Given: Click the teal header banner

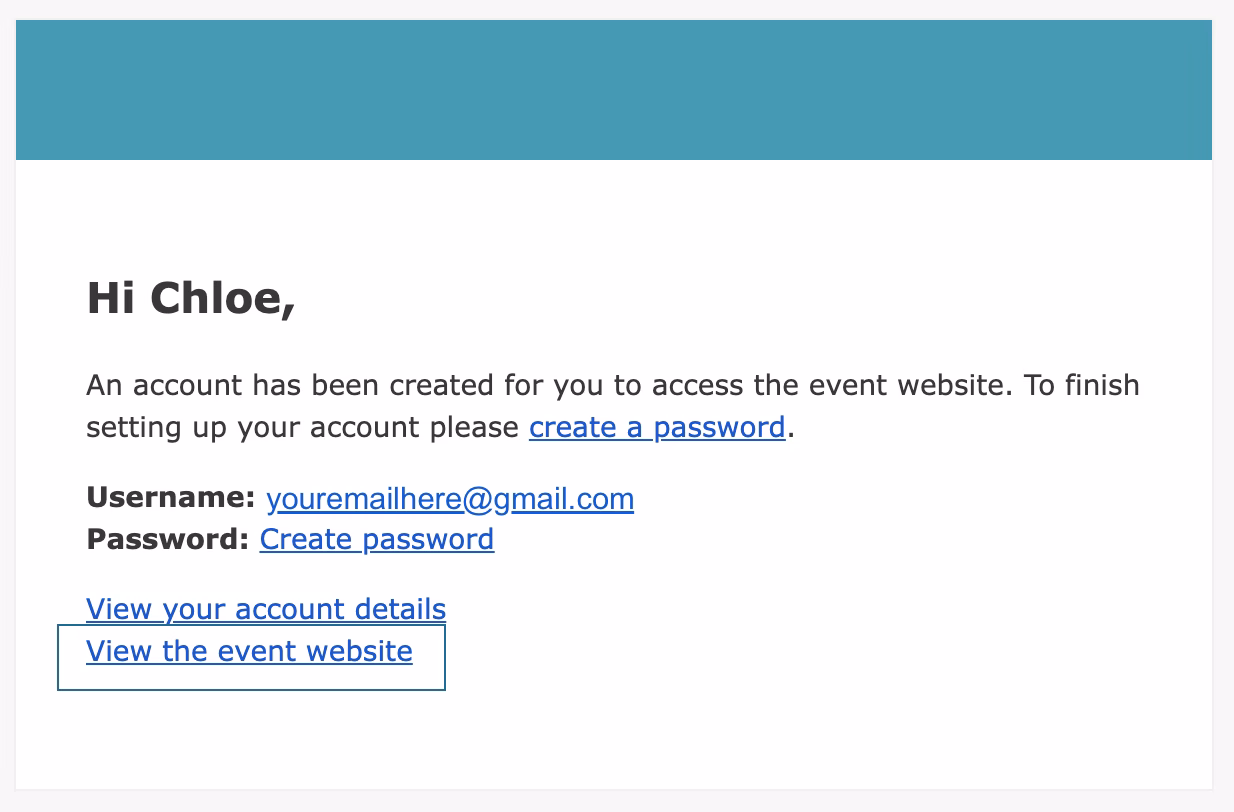Looking at the screenshot, I should [x=613, y=90].
